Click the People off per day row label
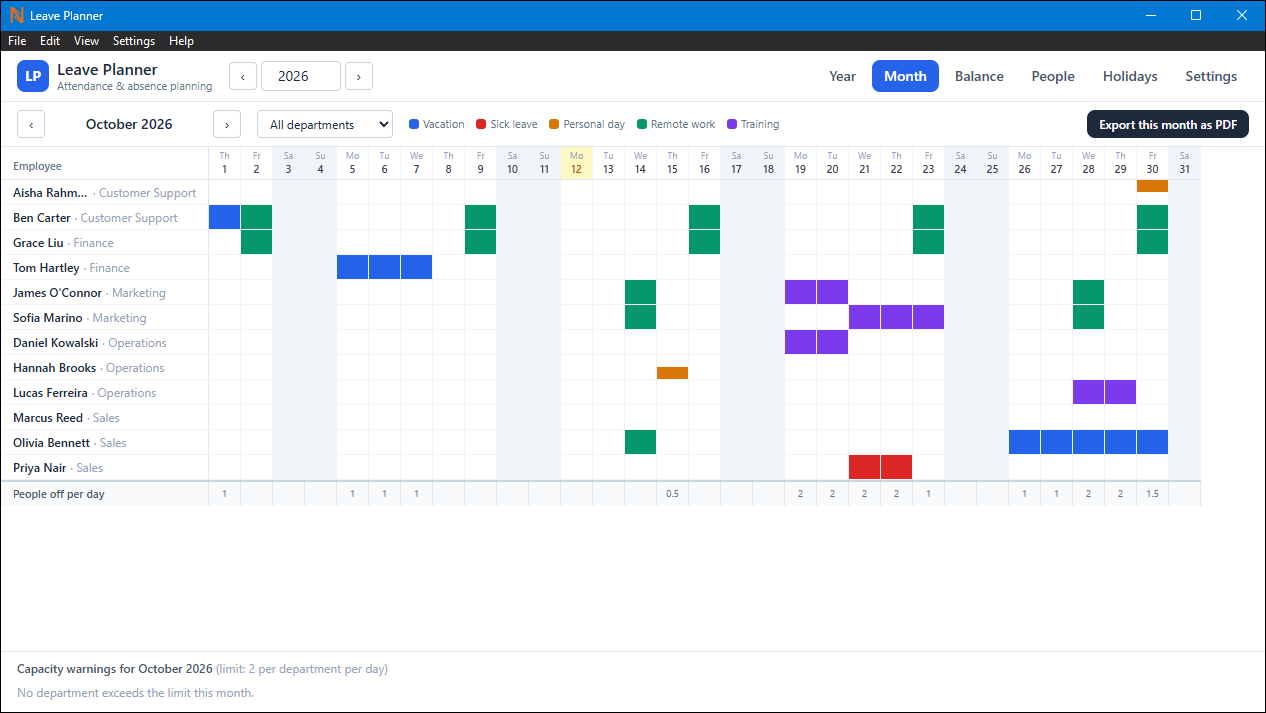1266x713 pixels. click(x=59, y=494)
